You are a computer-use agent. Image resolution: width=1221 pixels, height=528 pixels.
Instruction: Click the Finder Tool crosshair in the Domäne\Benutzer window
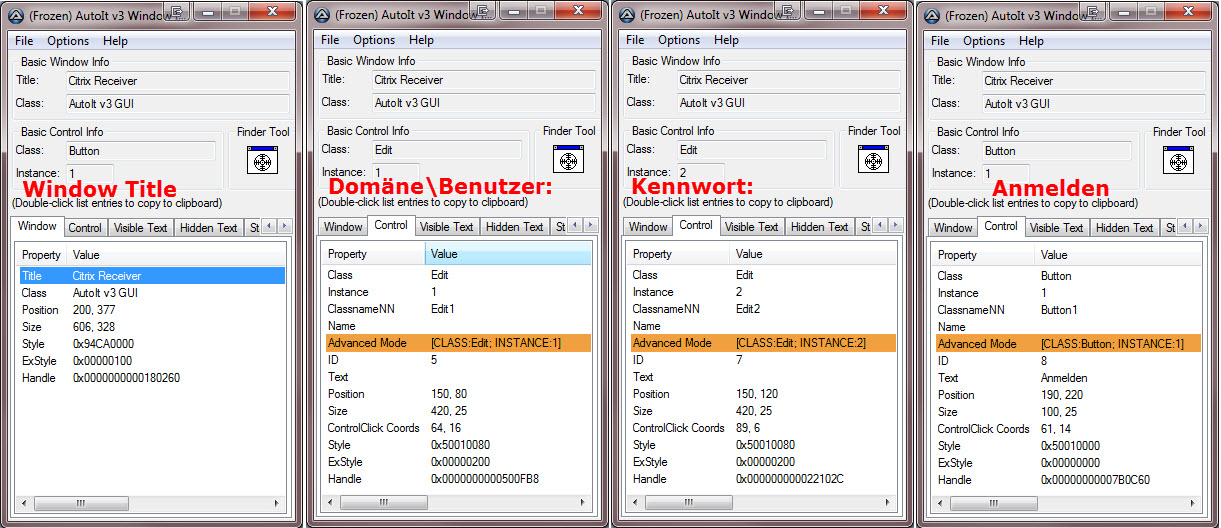tap(568, 160)
